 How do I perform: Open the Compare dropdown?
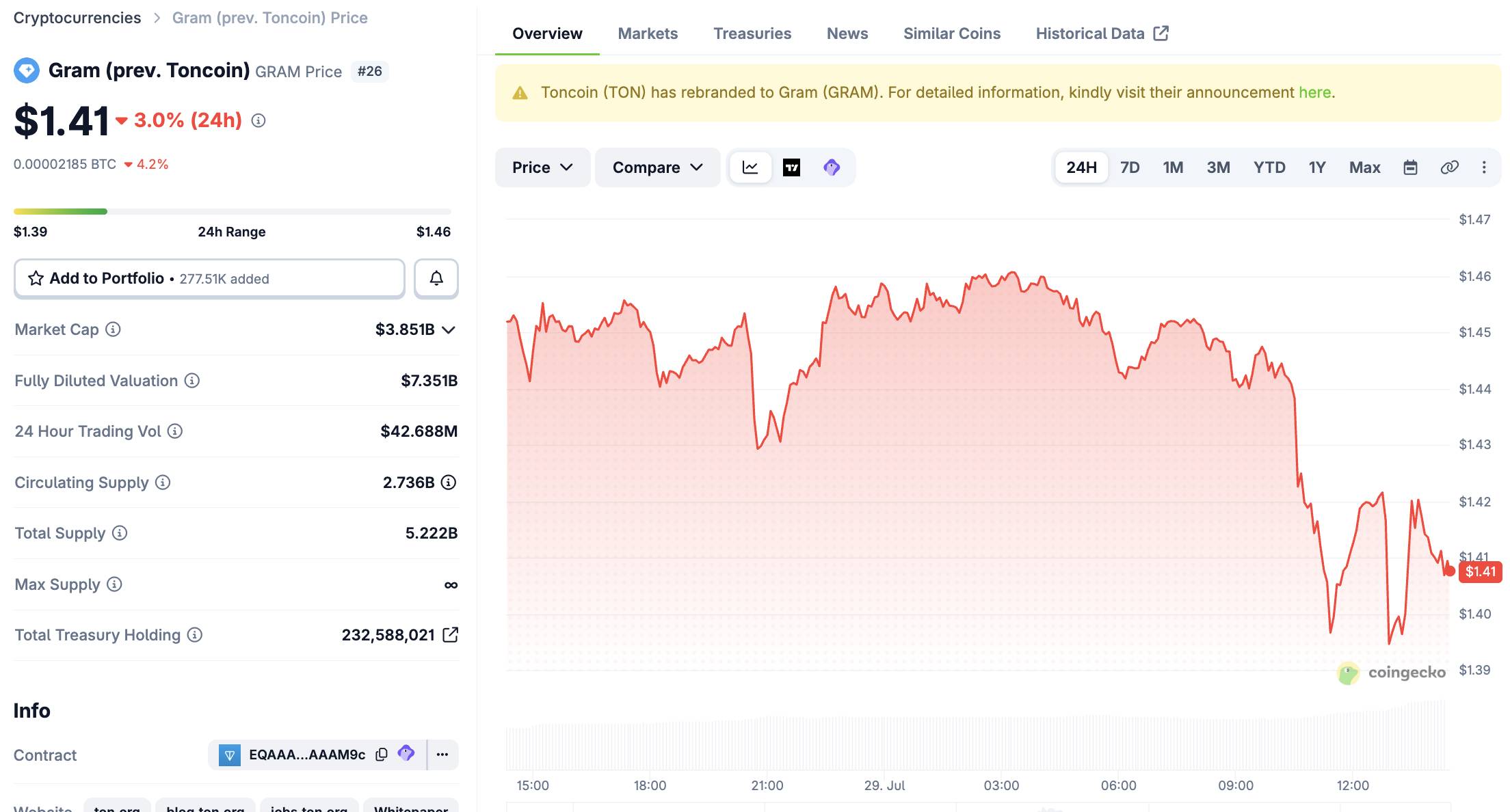(x=657, y=167)
